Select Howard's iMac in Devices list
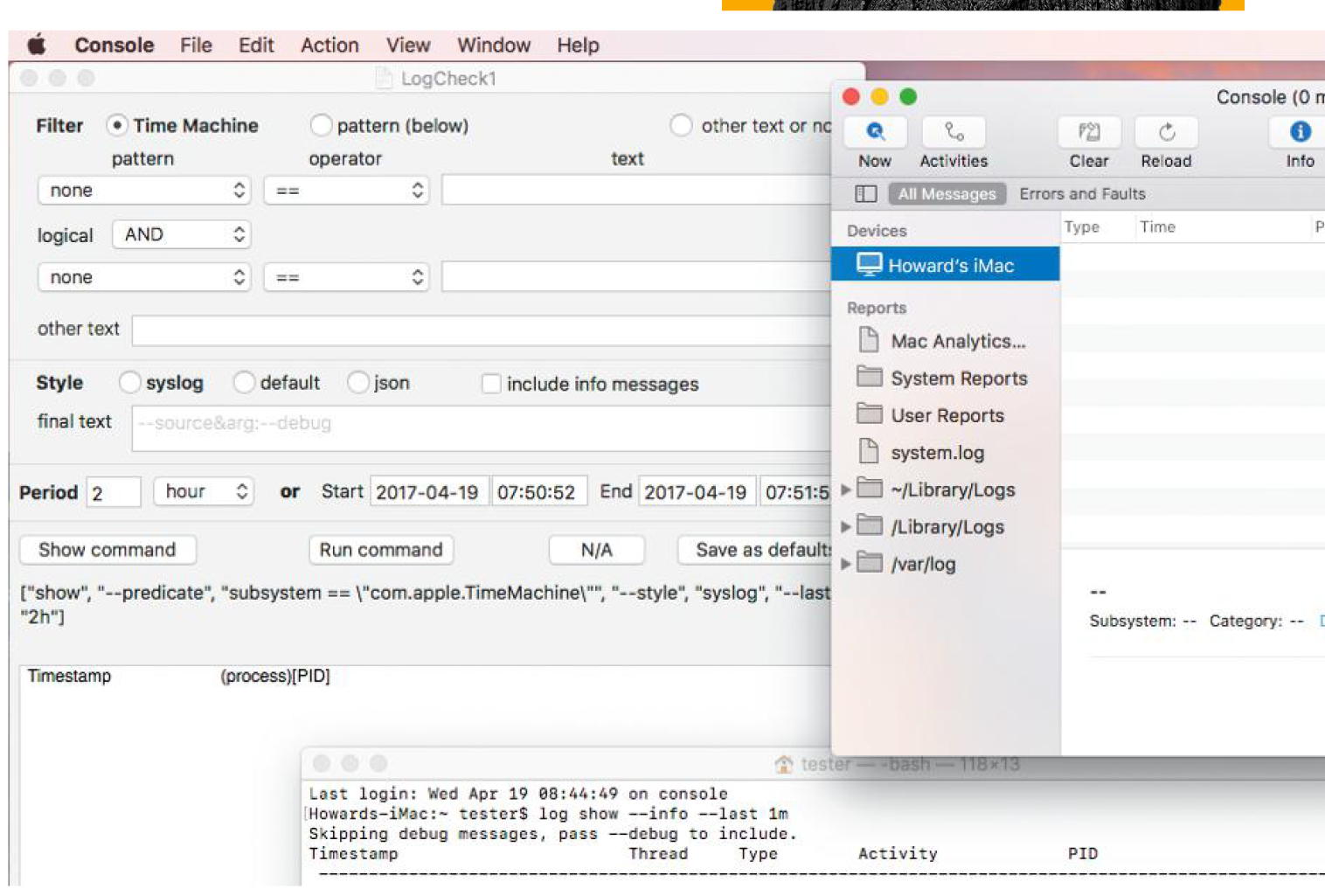1325x896 pixels. pos(945,265)
